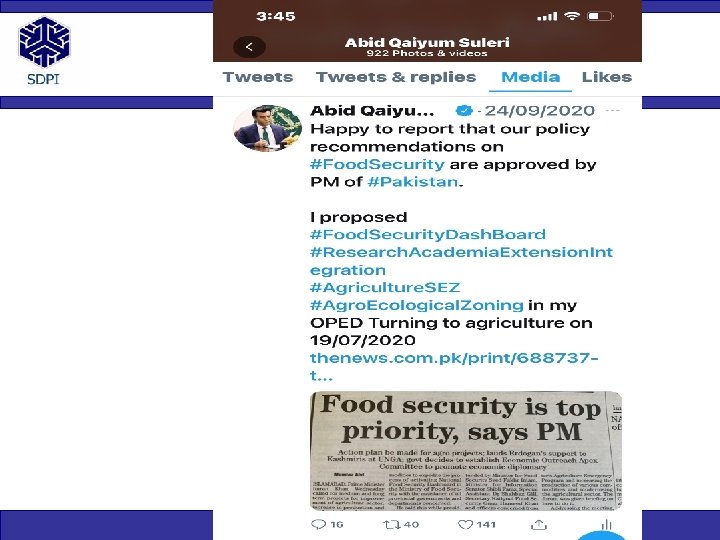The width and height of the screenshot is (720, 540).
Task: Open the tweet's three-dot more menu
Action: pyautogui.click(x=613, y=111)
